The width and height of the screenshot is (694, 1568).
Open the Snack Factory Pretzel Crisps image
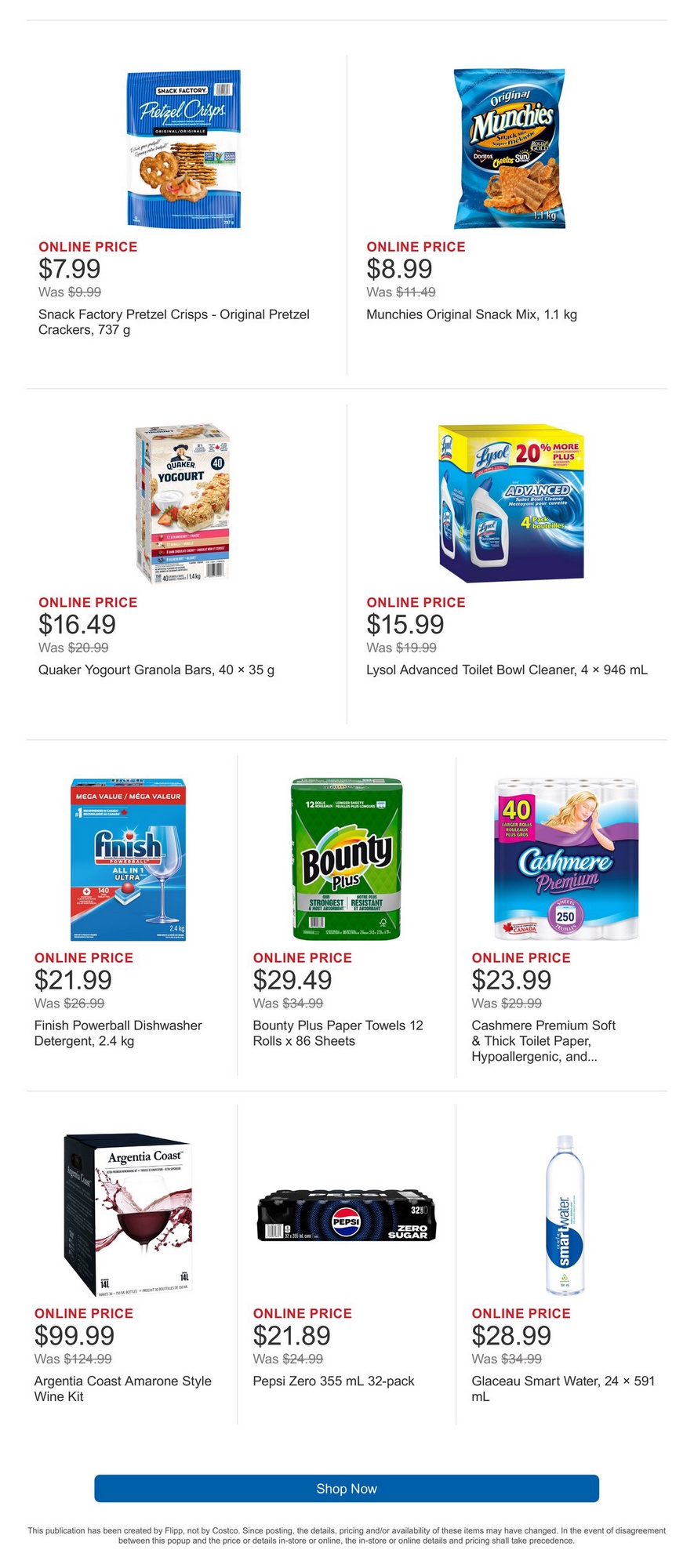[x=184, y=149]
